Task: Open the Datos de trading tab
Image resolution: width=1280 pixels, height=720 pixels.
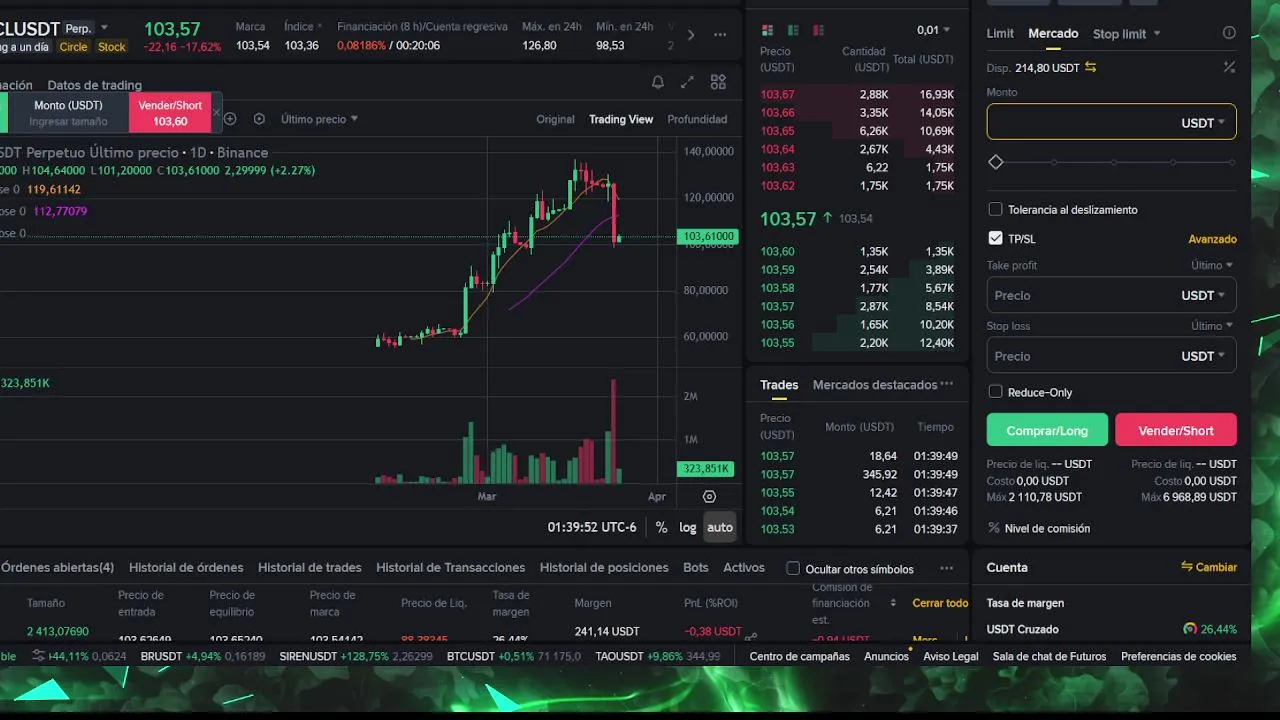Action: (x=94, y=85)
